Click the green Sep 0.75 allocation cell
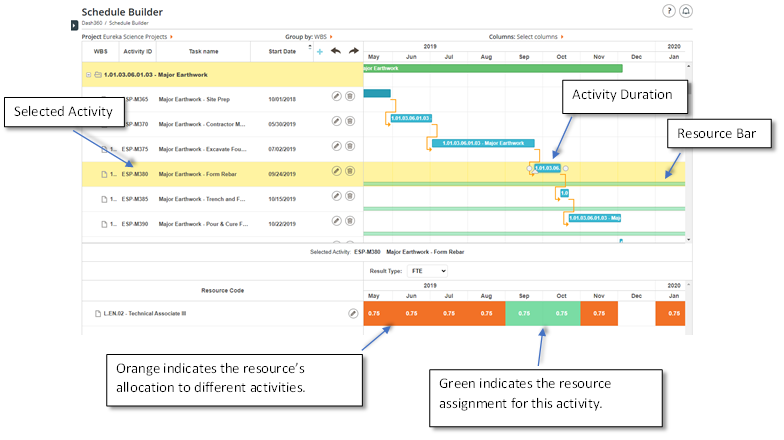This screenshot has height=440, width=784. (524, 314)
